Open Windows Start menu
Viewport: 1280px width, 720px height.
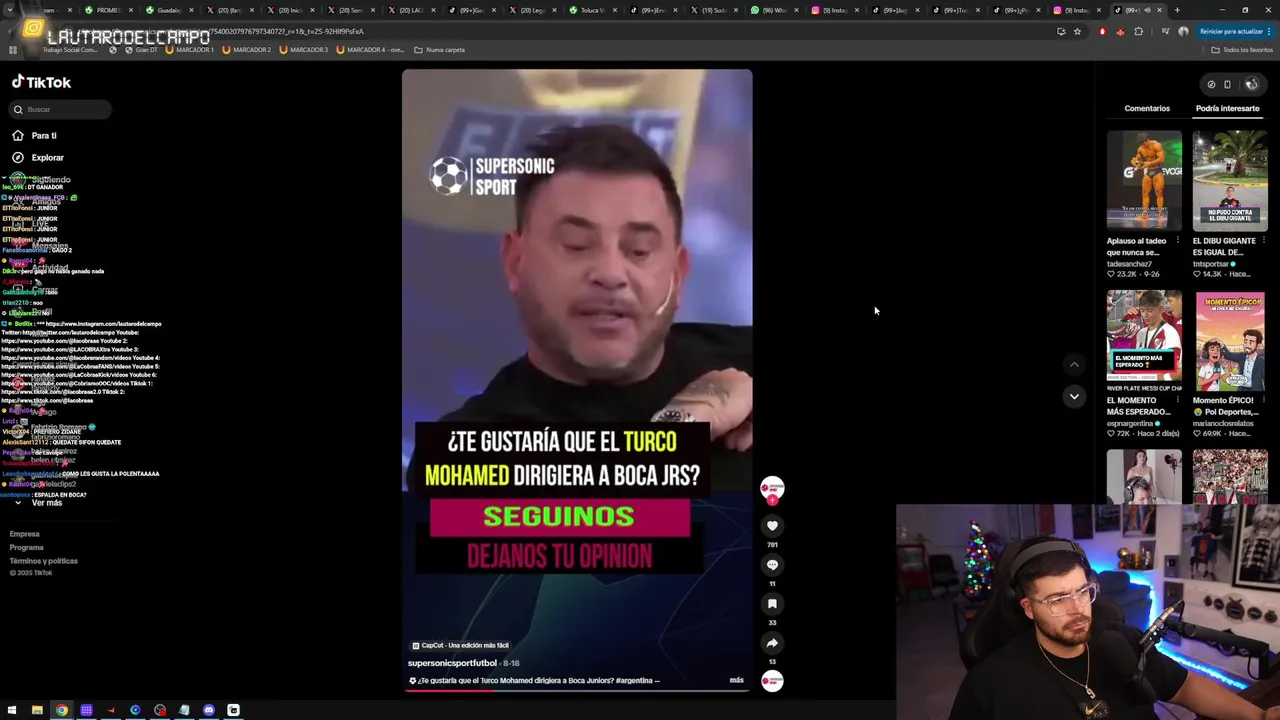pos(12,710)
